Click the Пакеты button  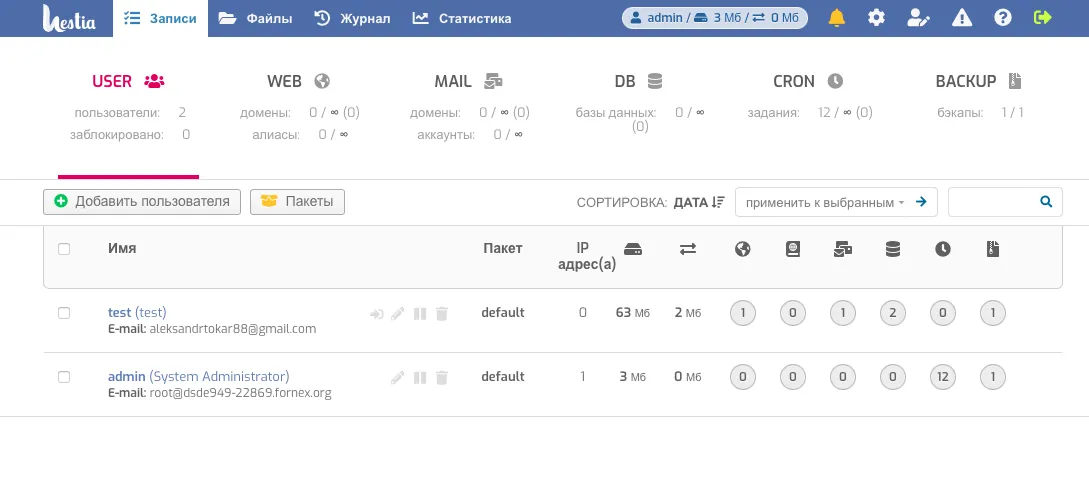(297, 202)
